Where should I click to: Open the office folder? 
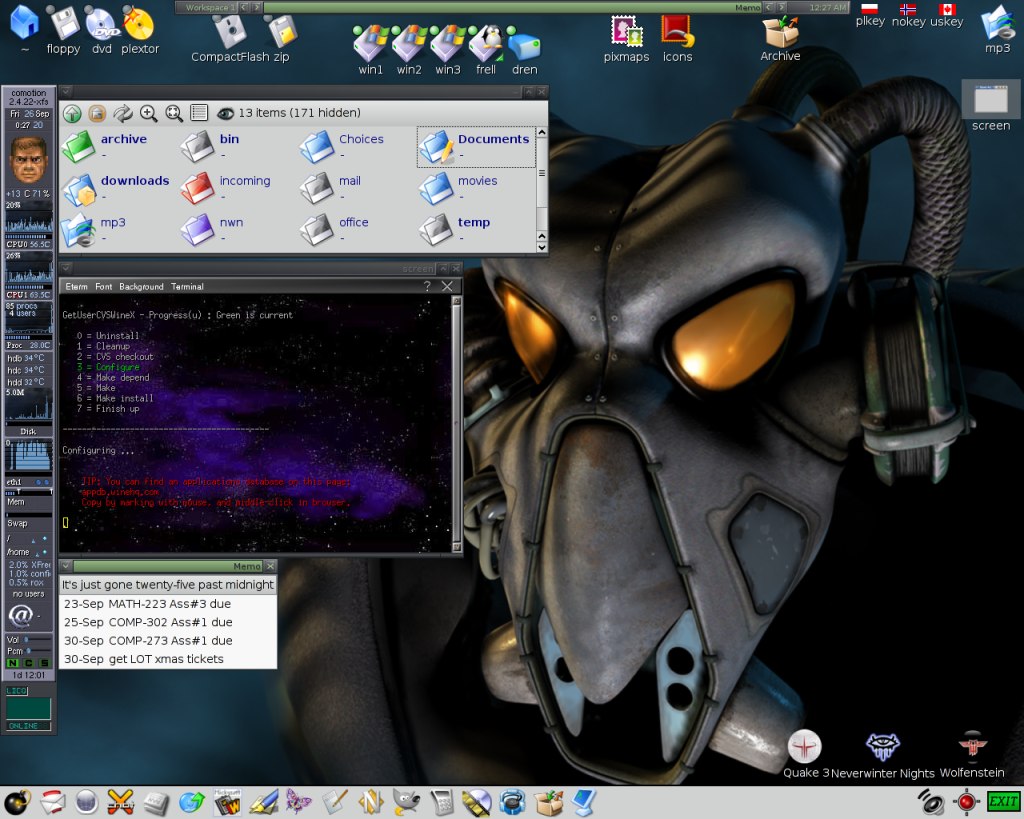click(334, 230)
